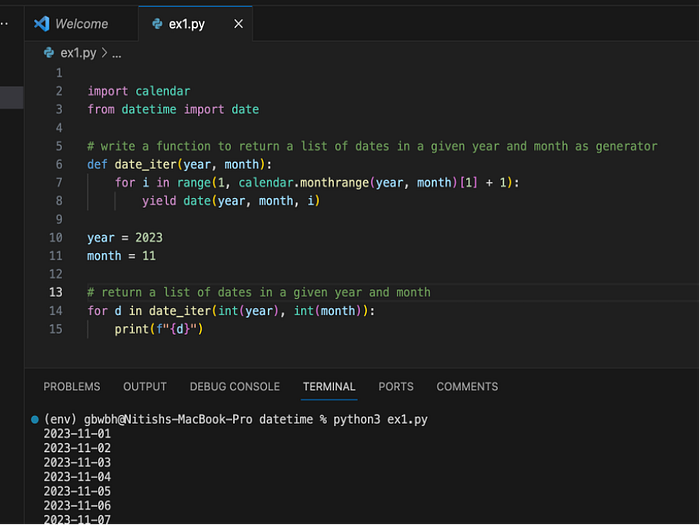The width and height of the screenshot is (700, 525).
Task: Click the Python file icon in breadcrumb
Action: 49,53
